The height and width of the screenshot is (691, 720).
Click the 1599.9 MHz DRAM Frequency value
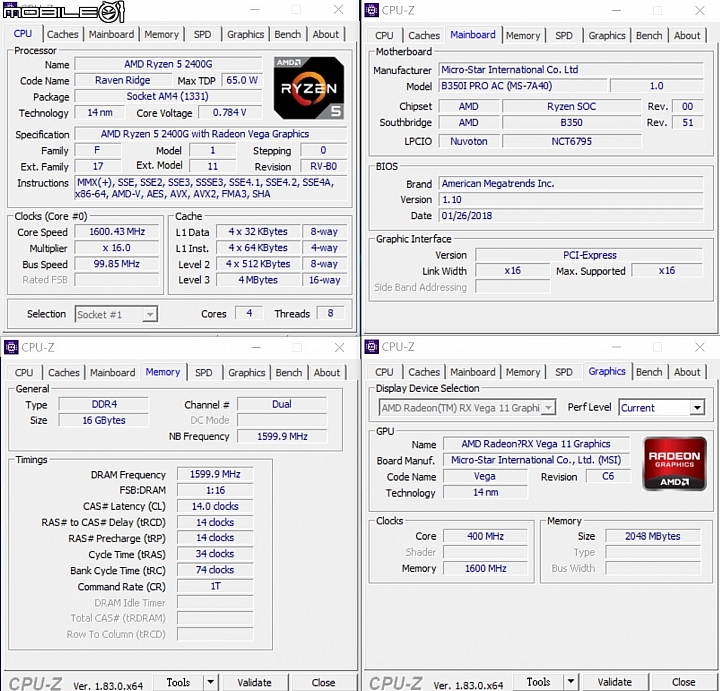pos(215,474)
